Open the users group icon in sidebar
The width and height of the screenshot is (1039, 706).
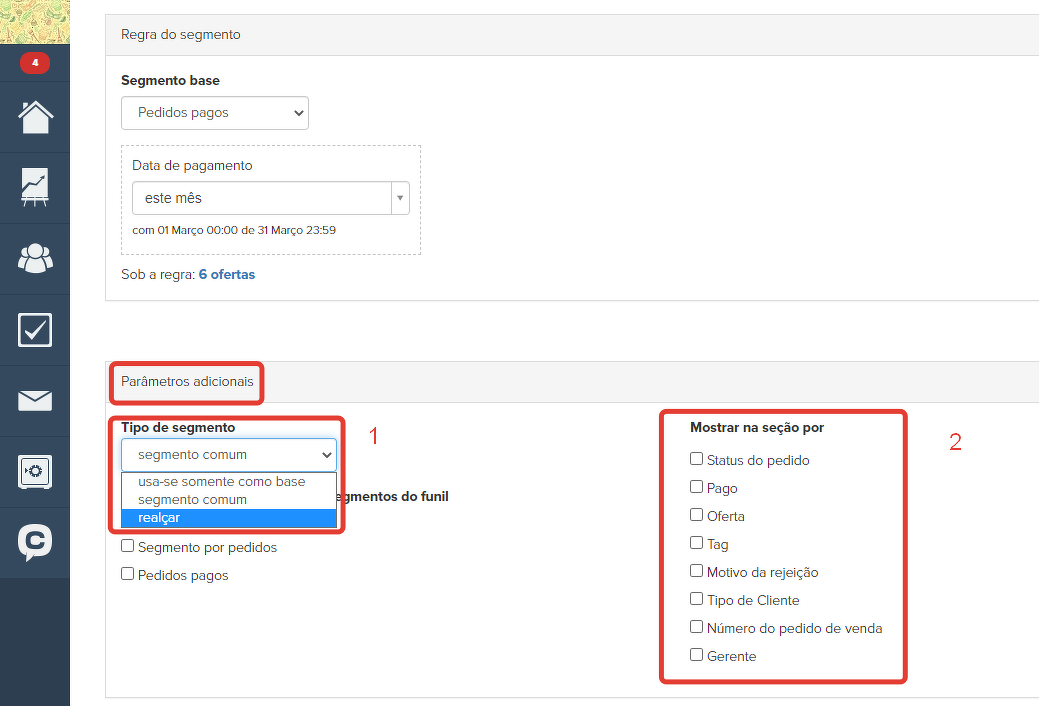pos(35,258)
